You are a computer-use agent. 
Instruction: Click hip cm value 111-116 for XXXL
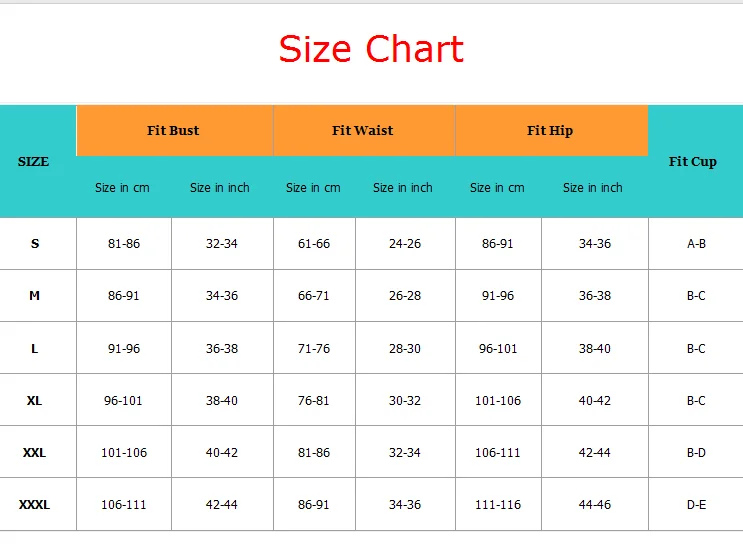(498, 505)
